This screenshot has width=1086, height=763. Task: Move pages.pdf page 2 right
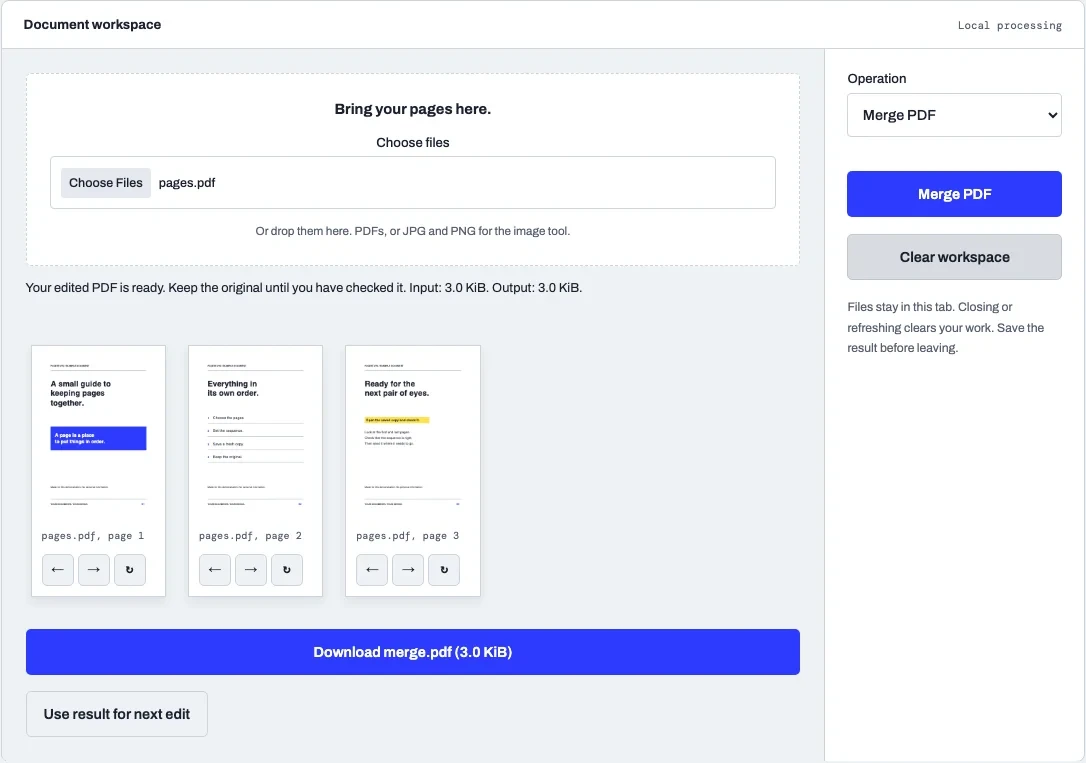coord(251,570)
